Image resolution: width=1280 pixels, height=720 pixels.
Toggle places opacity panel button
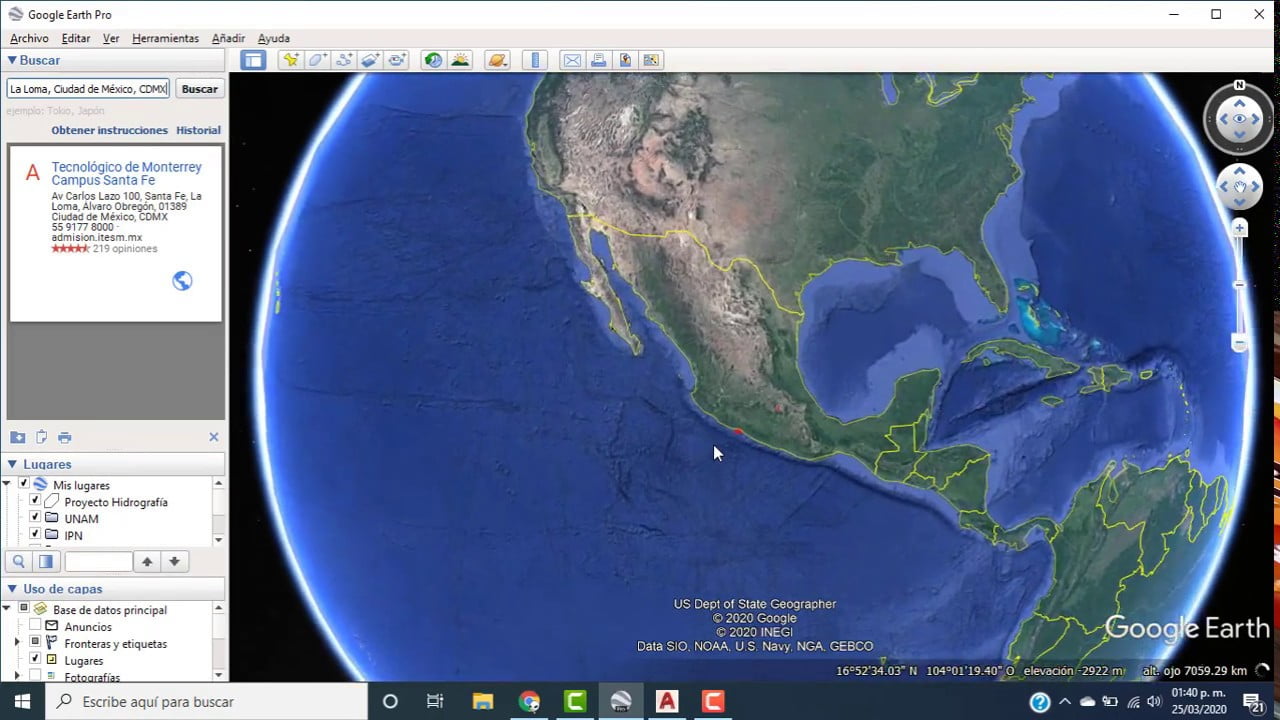45,562
